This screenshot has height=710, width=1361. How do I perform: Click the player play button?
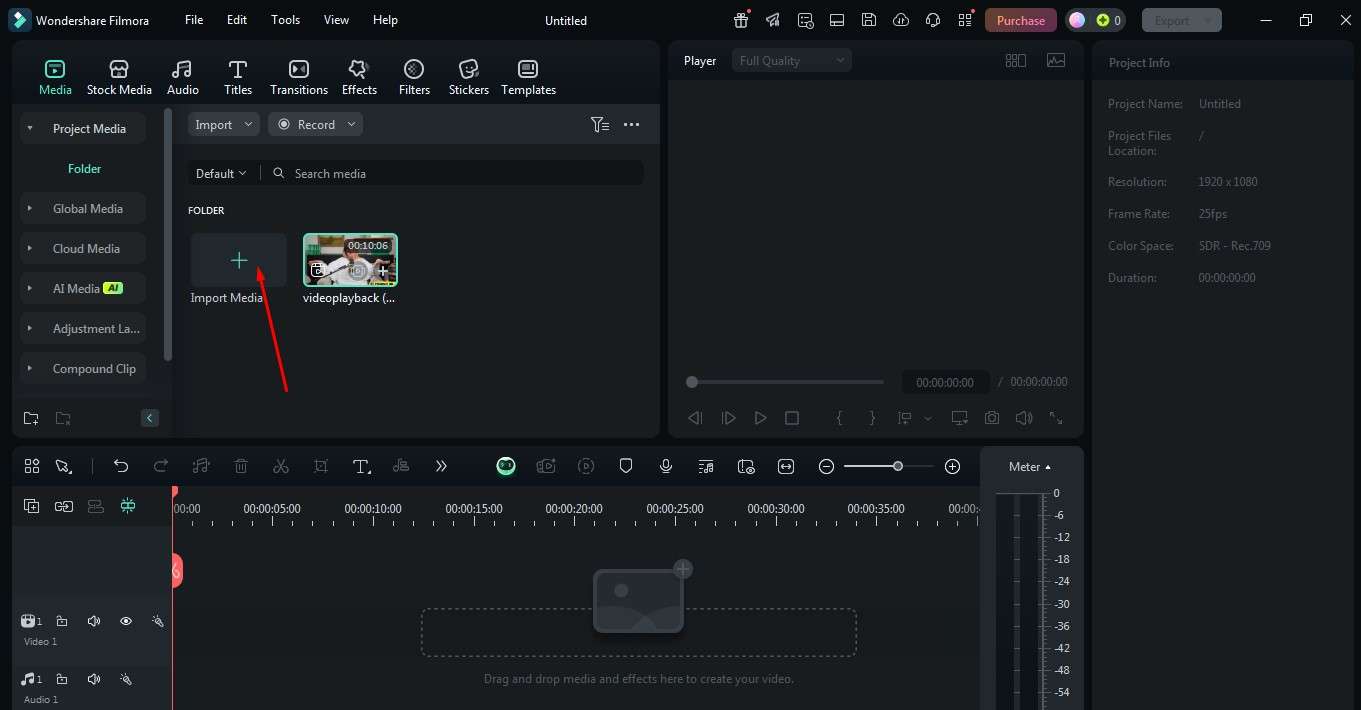pyautogui.click(x=760, y=418)
